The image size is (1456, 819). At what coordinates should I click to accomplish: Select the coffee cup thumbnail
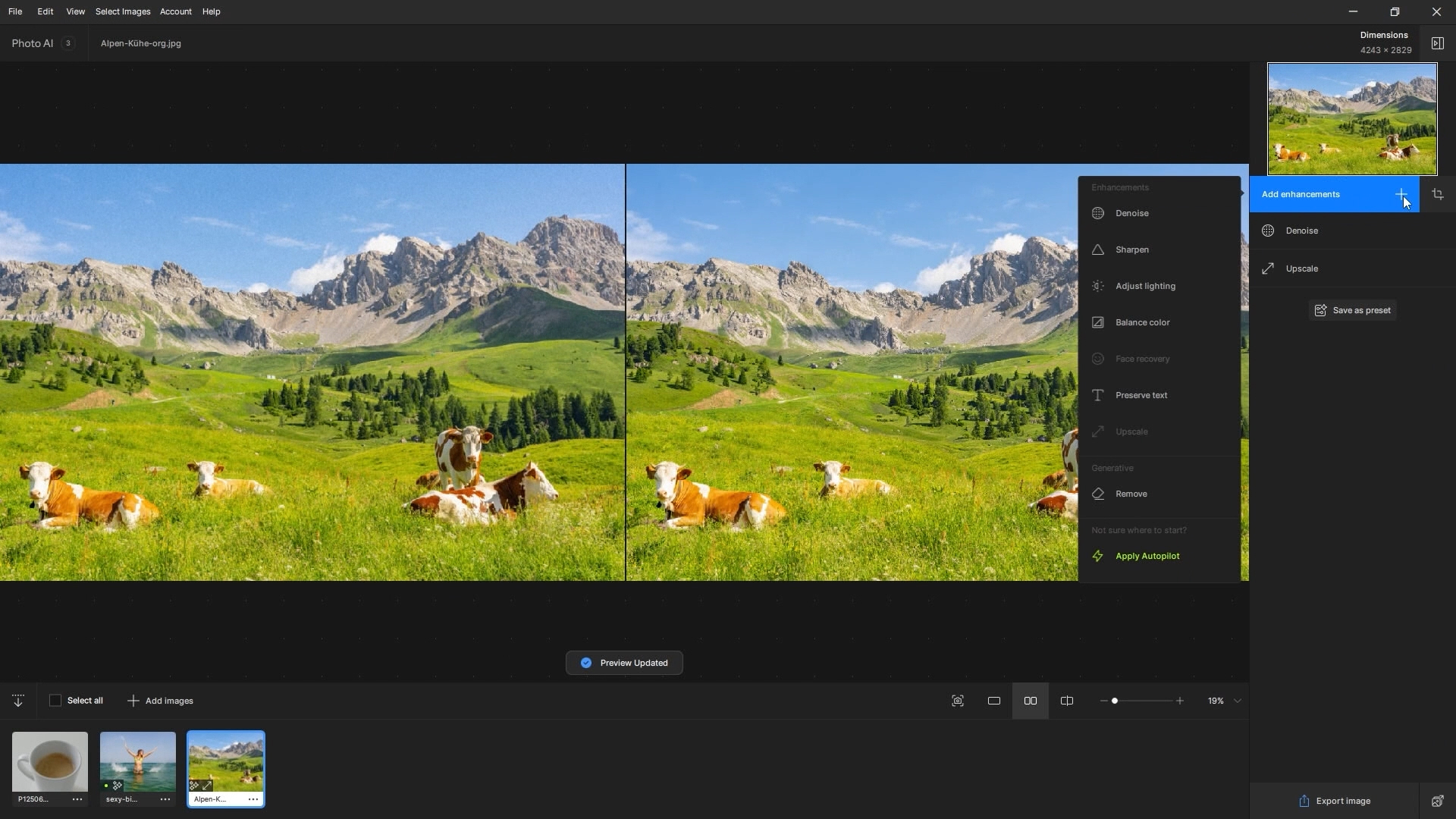coord(50,761)
